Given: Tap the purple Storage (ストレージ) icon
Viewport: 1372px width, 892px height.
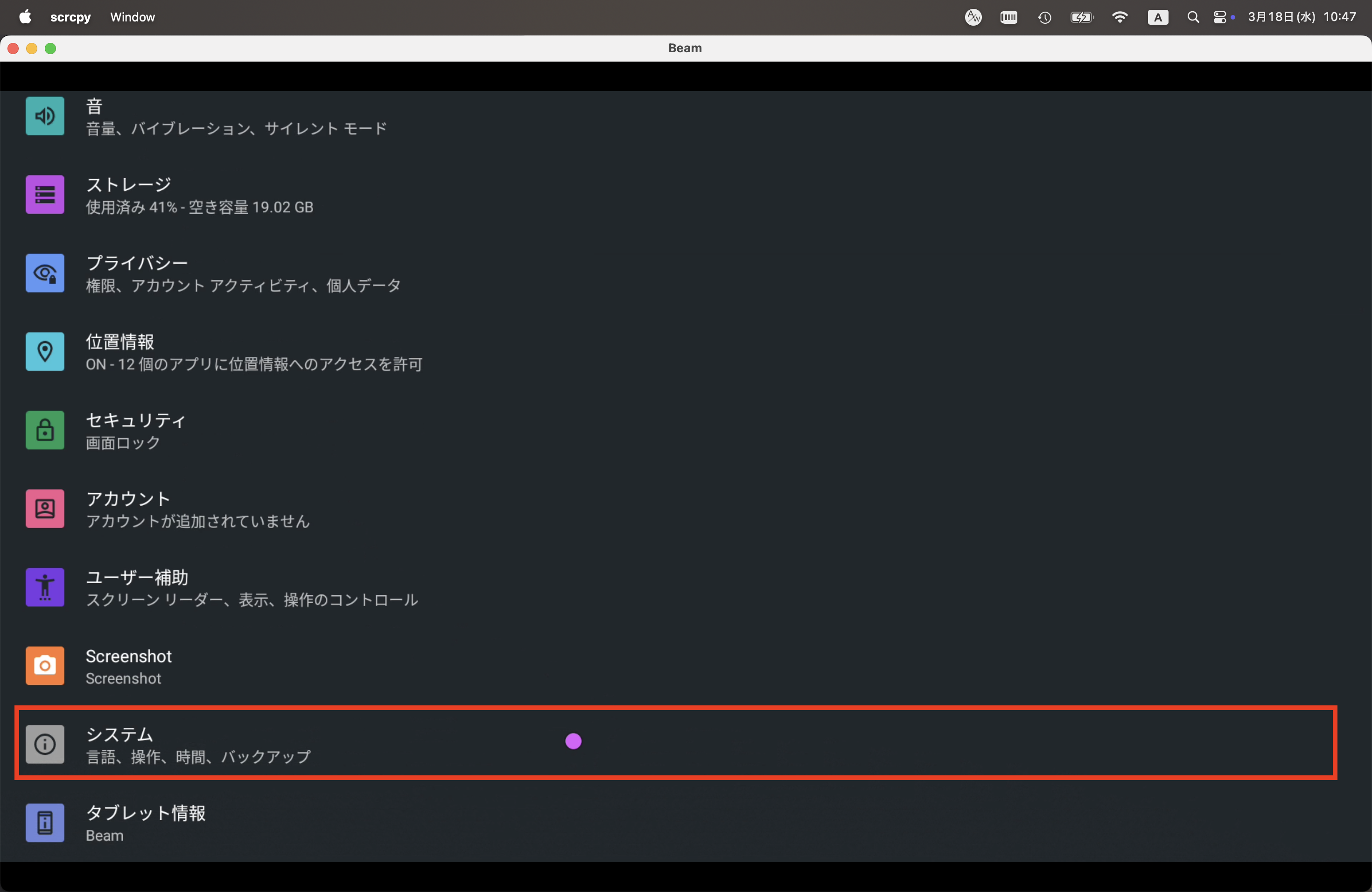Looking at the screenshot, I should click(45, 195).
